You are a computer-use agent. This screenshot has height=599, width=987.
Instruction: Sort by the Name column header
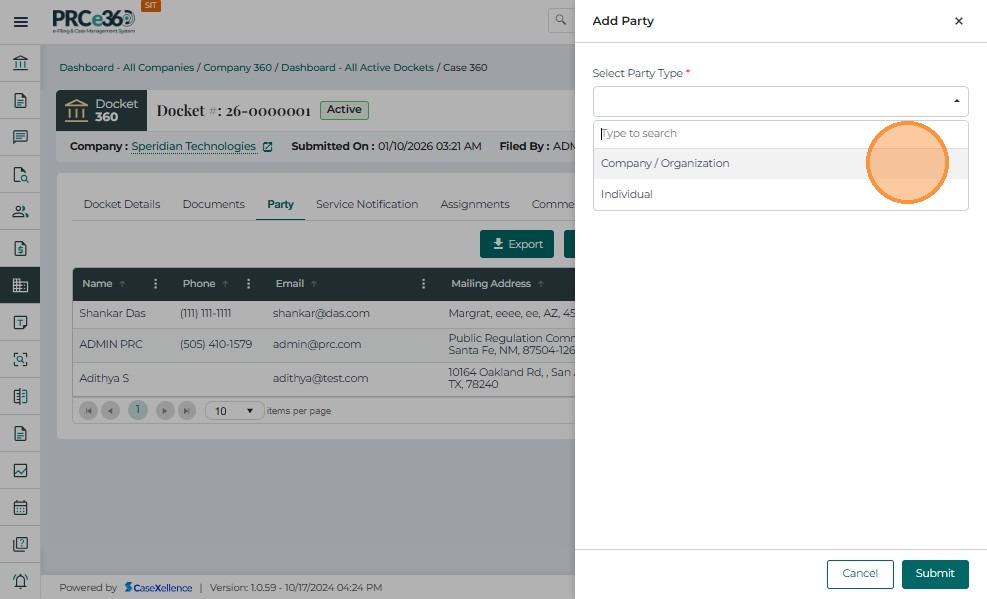pyautogui.click(x=98, y=284)
